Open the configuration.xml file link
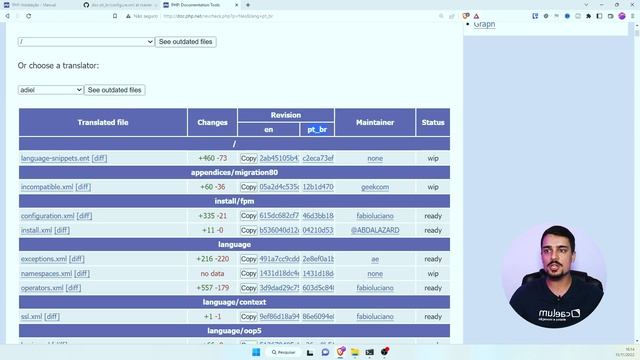 48,216
